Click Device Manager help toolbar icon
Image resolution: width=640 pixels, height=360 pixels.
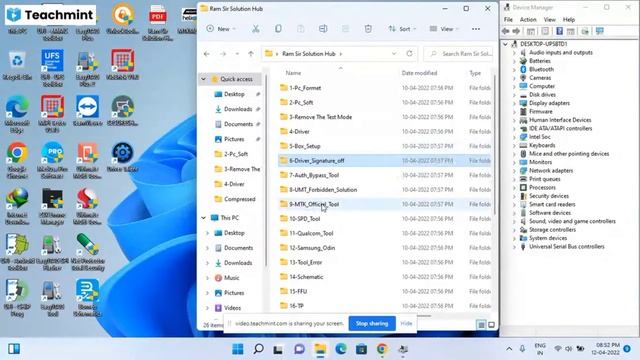pyautogui.click(x=560, y=31)
